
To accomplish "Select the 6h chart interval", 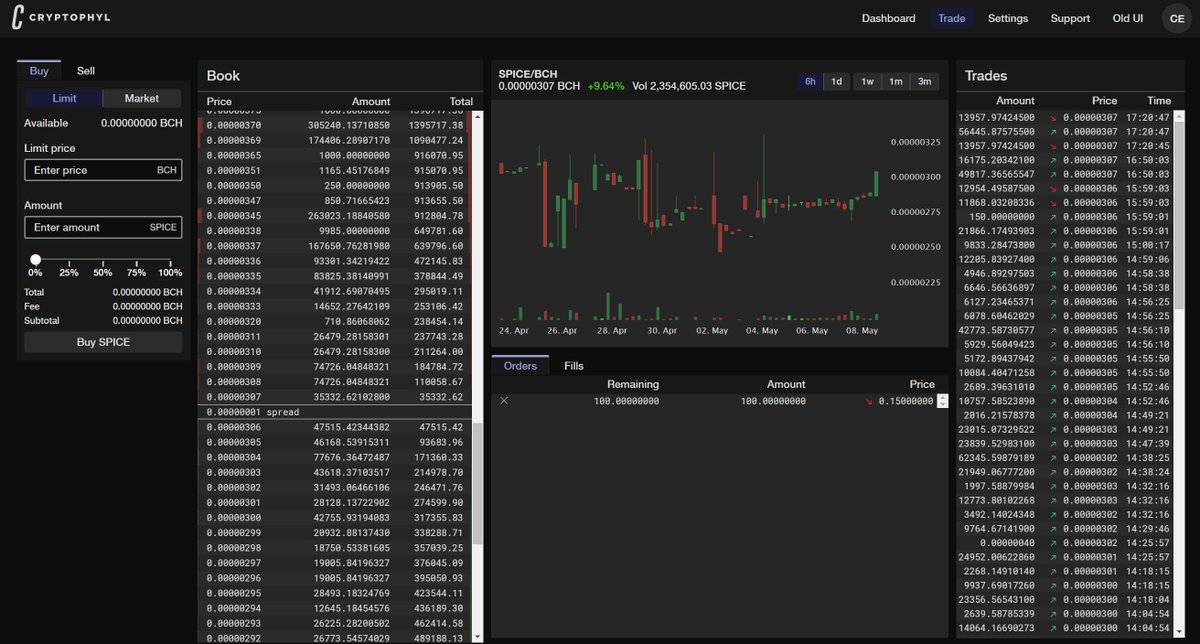I will coord(809,82).
